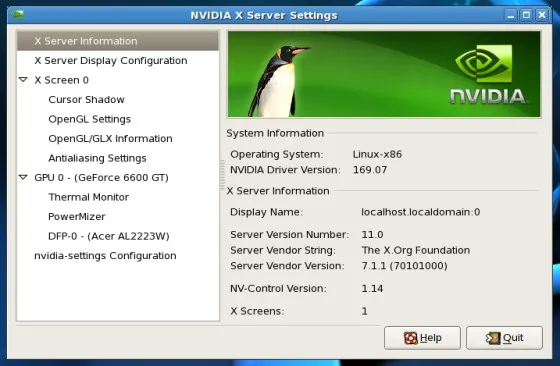Click the X Screens value 1
Image resolution: width=560 pixels, height=366 pixels.
click(364, 311)
